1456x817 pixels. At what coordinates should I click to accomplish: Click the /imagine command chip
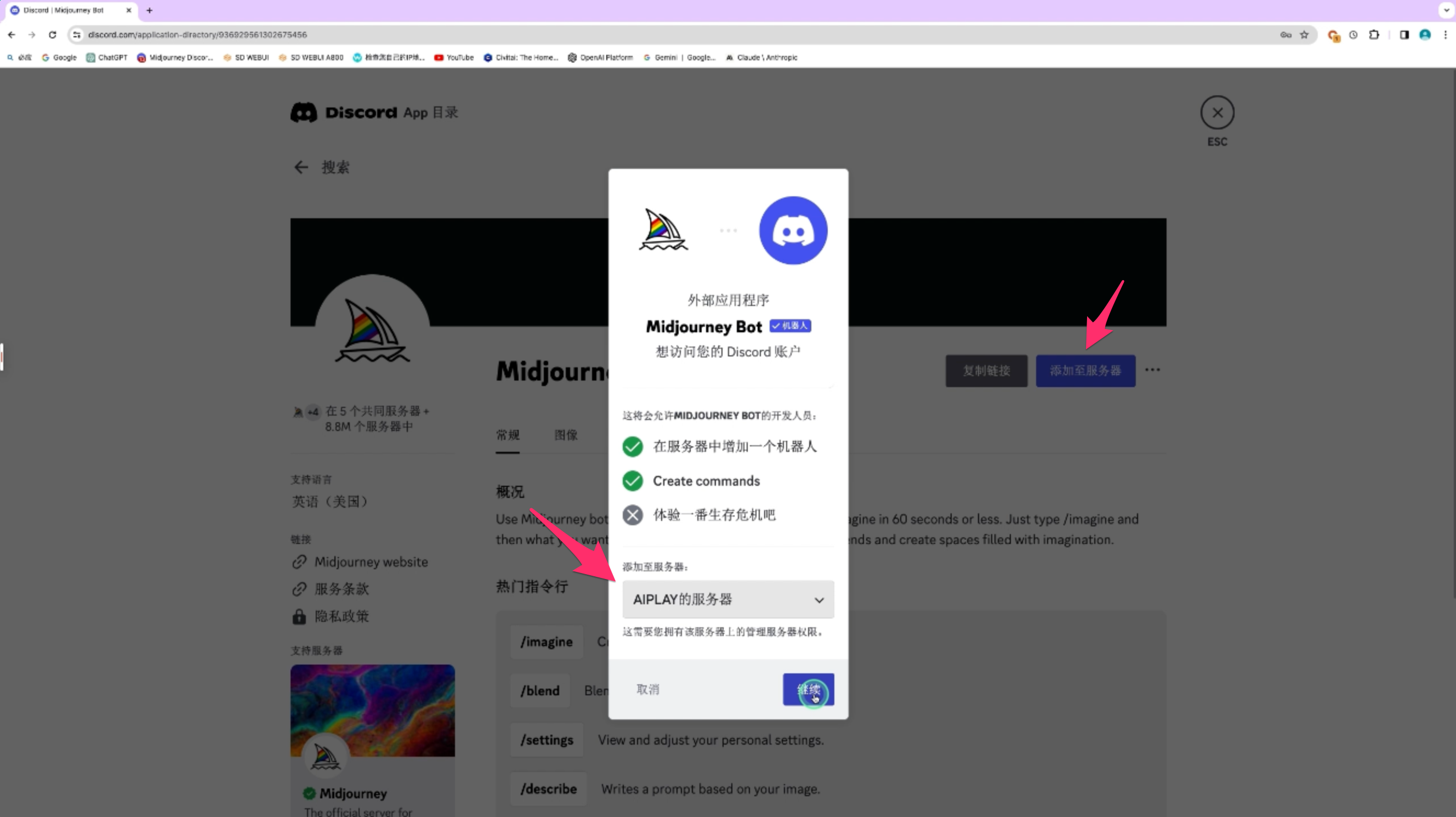point(546,642)
